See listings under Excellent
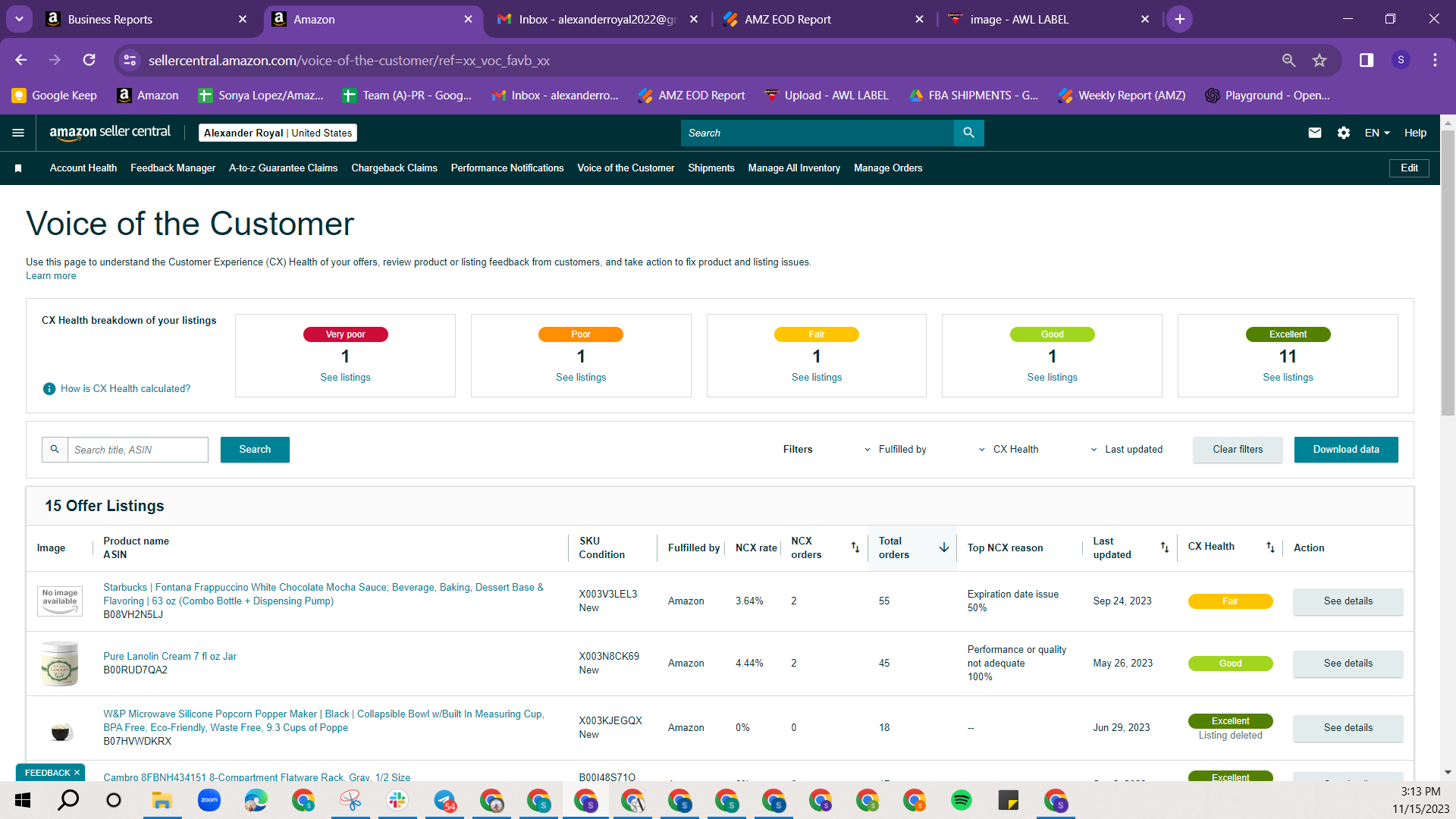Screen dimensions: 1456x819 click(x=1288, y=378)
